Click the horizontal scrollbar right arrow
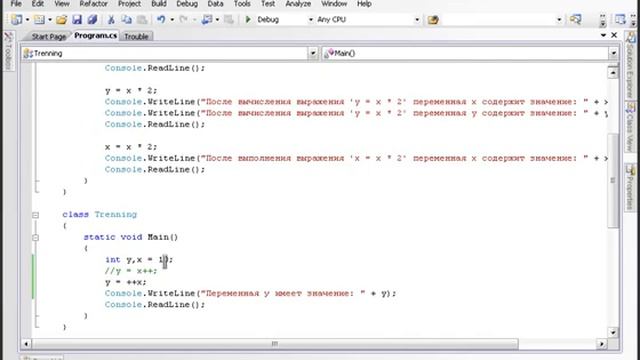640x360 pixels. (x=602, y=344)
